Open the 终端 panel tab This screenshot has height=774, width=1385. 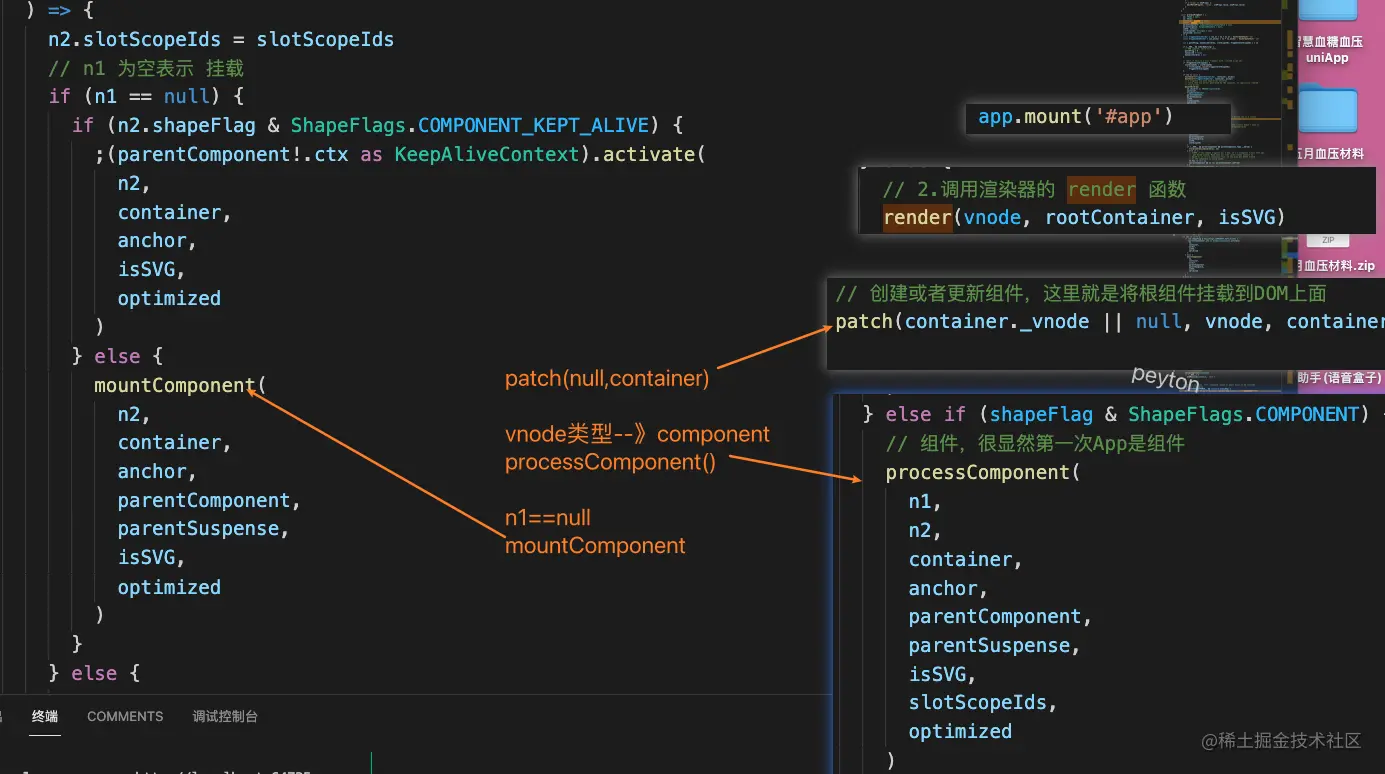tap(45, 716)
